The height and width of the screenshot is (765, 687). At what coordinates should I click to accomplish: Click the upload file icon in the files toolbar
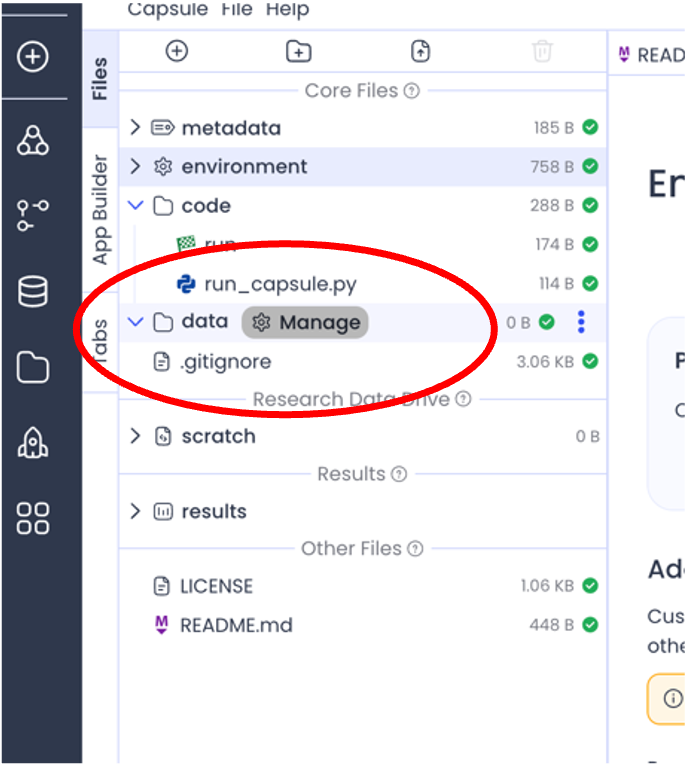pos(420,51)
